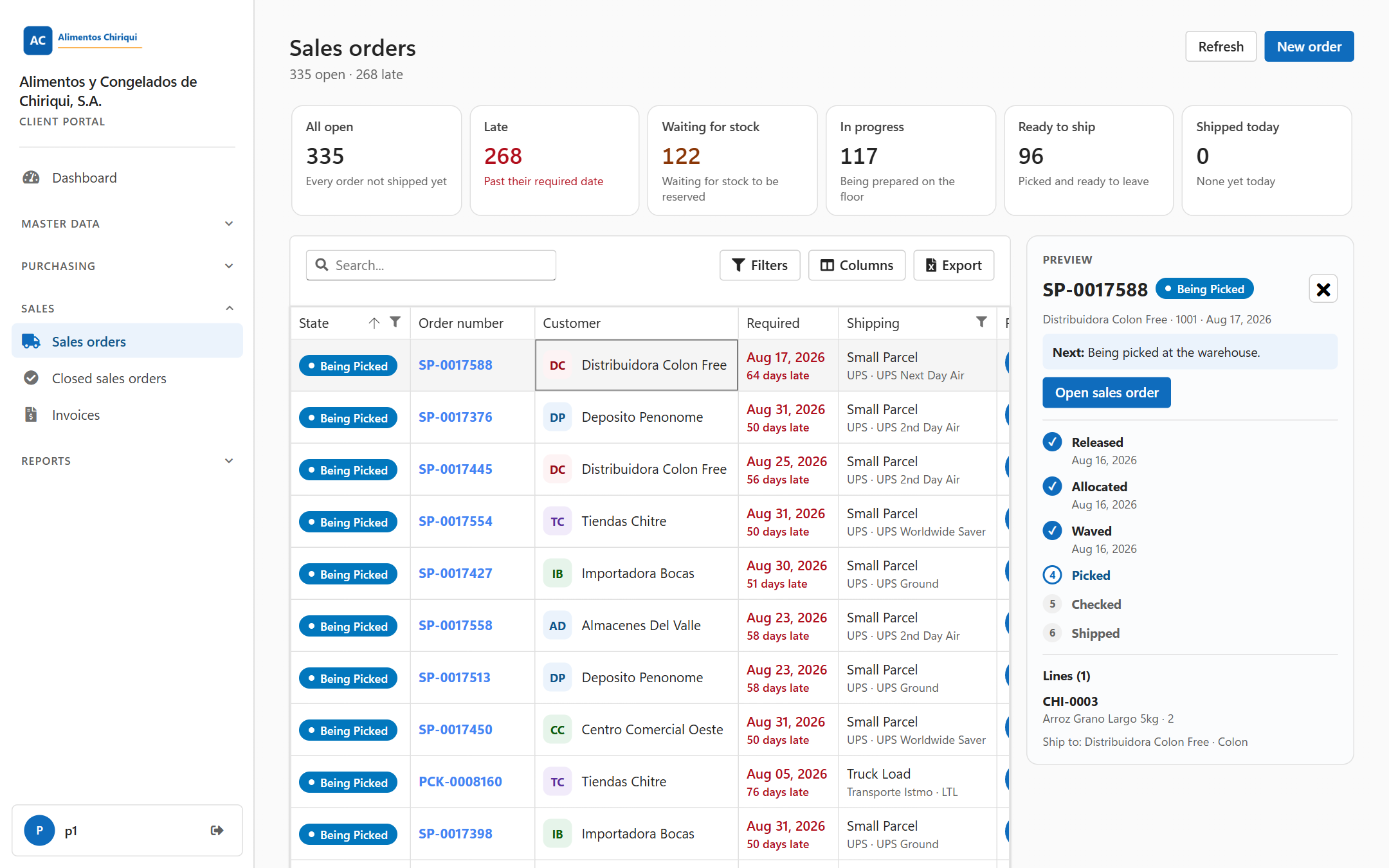
Task: Expand the Master Data section
Action: tap(127, 224)
